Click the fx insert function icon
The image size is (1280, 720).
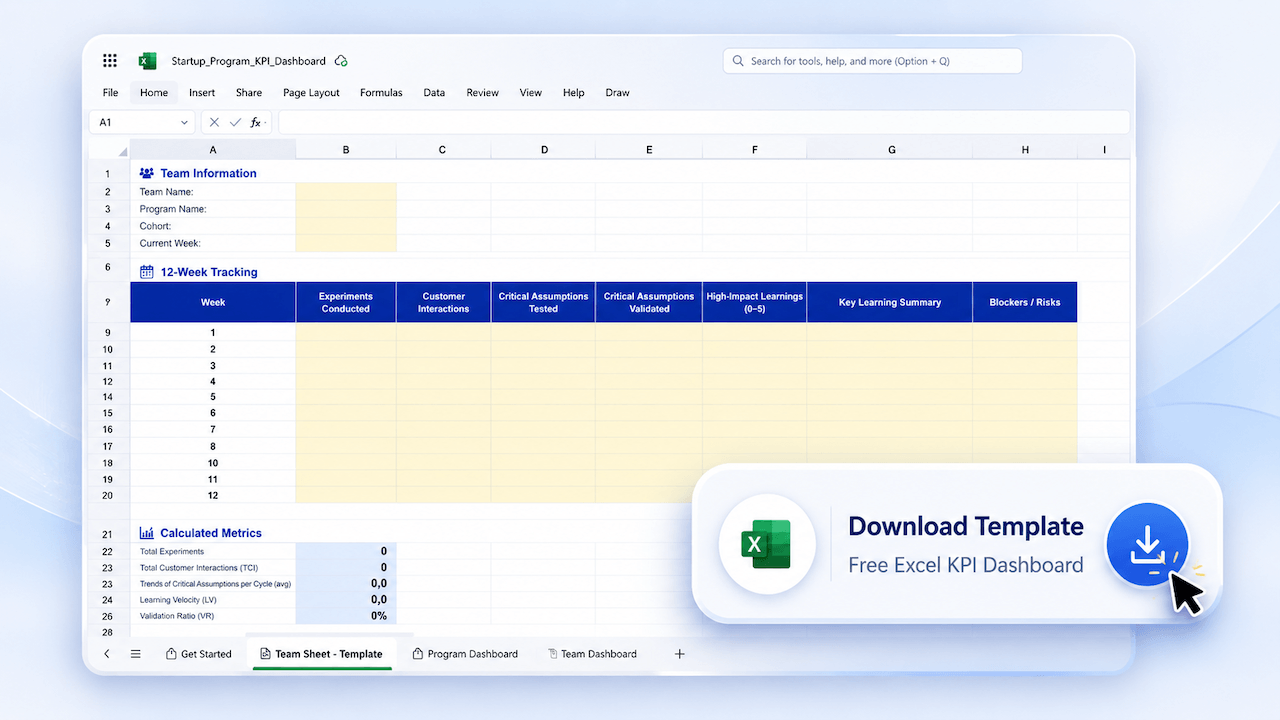[x=256, y=122]
